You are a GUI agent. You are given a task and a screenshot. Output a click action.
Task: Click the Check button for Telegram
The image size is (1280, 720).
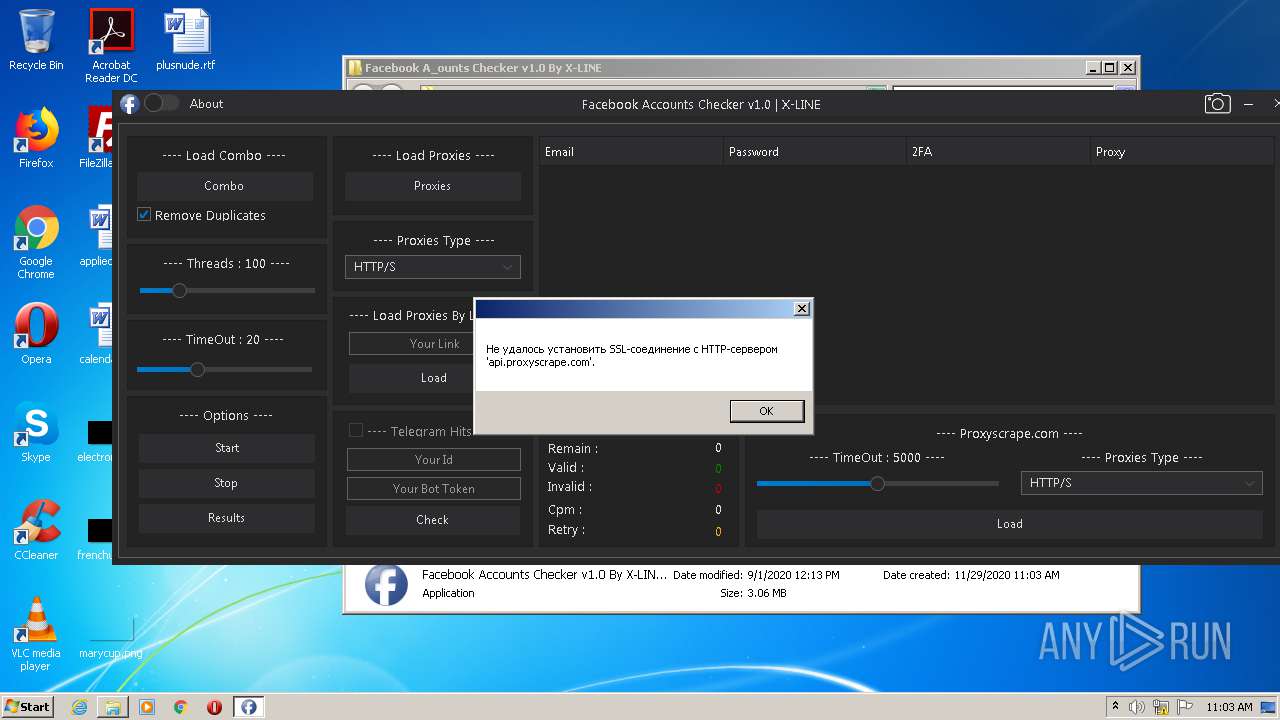click(433, 520)
